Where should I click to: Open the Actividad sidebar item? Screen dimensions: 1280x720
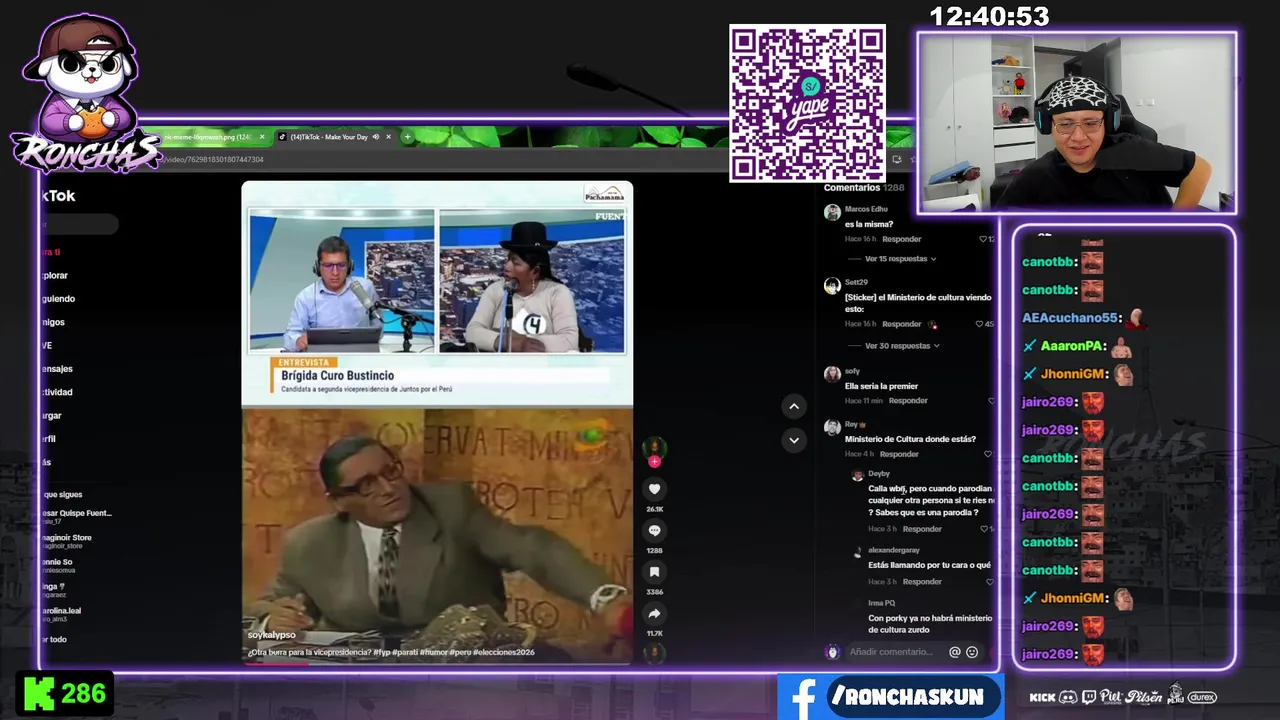coord(56,392)
